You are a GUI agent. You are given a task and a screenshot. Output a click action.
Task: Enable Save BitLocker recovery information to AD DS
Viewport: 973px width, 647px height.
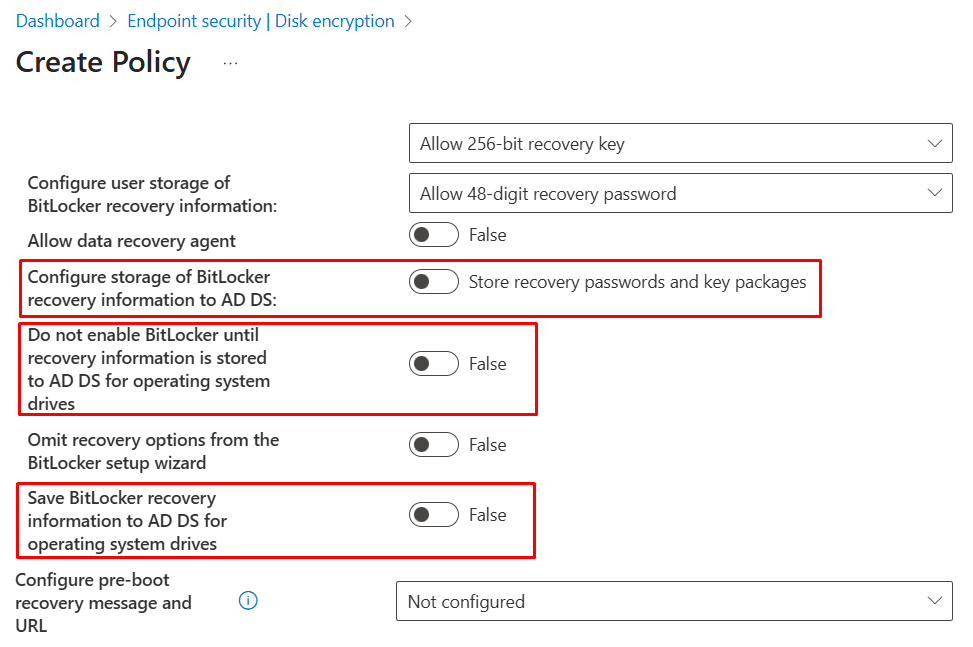(x=433, y=514)
